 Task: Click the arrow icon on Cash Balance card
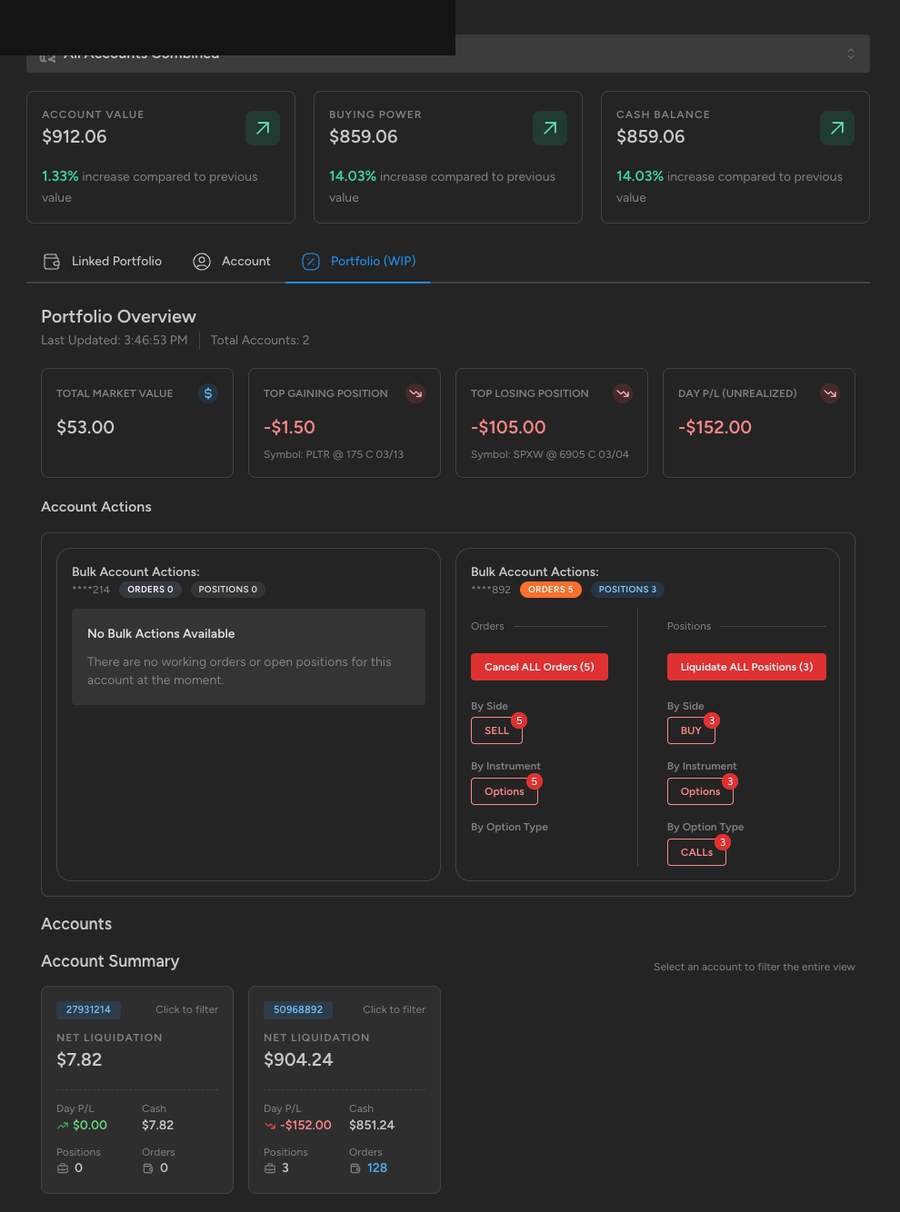point(836,128)
